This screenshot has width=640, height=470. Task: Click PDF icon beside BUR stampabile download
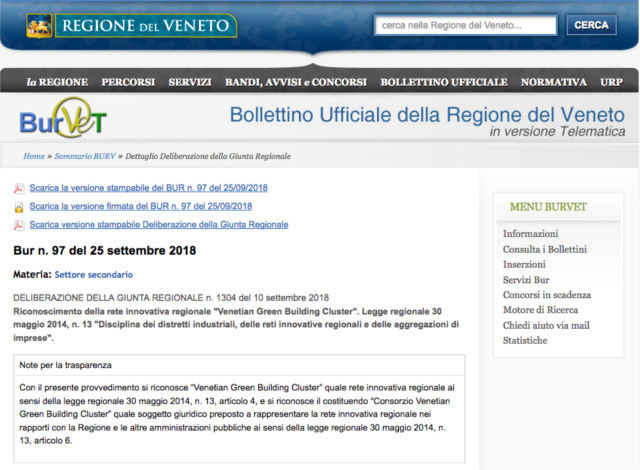point(19,188)
